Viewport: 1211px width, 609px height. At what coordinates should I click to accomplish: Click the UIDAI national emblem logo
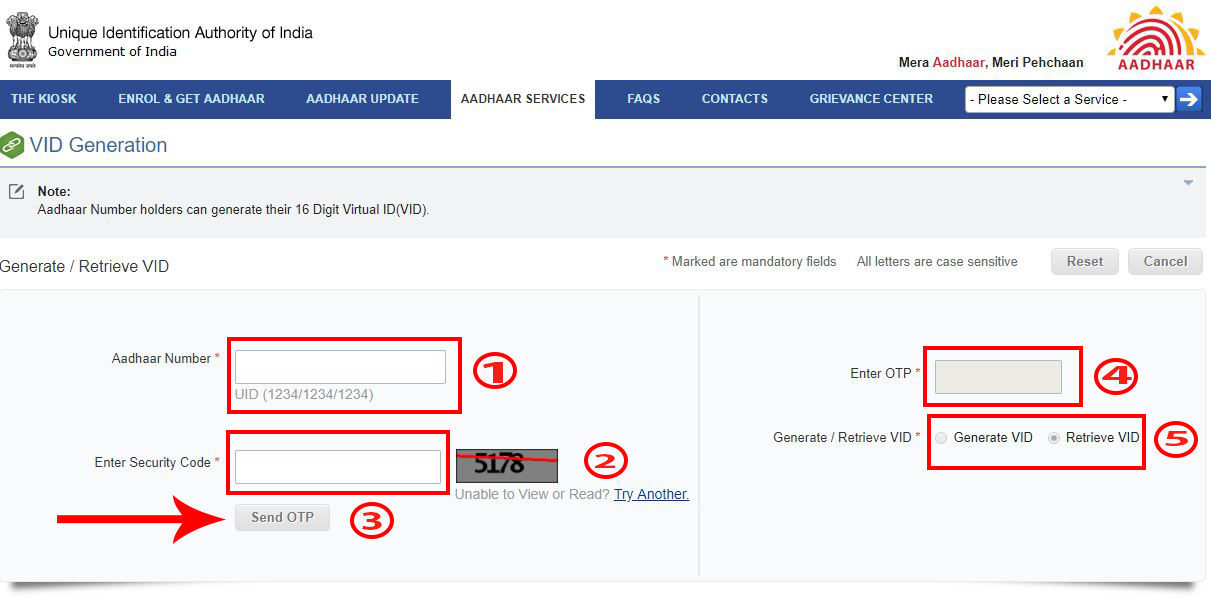(x=22, y=40)
